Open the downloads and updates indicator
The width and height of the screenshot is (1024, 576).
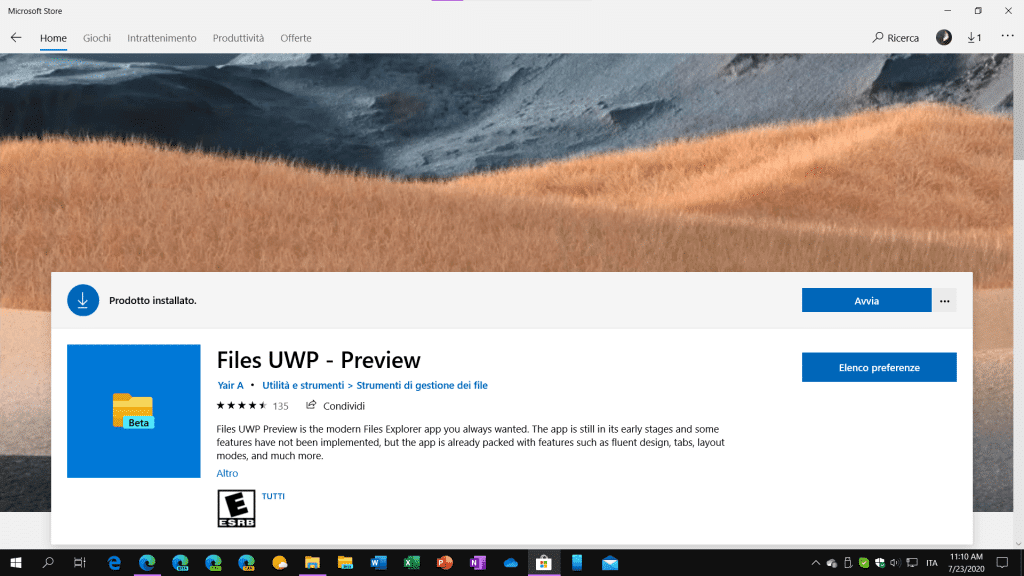(974, 38)
